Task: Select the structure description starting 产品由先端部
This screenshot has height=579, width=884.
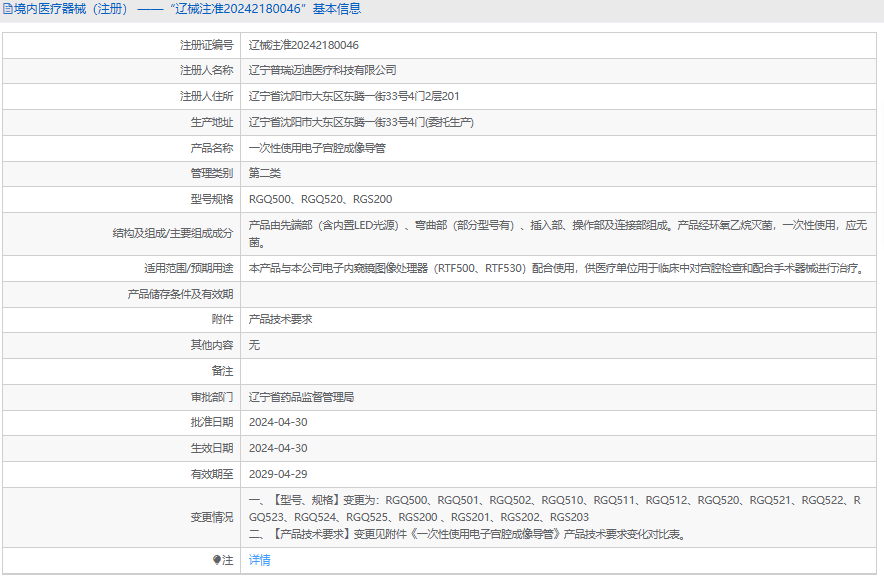Action: [x=558, y=233]
